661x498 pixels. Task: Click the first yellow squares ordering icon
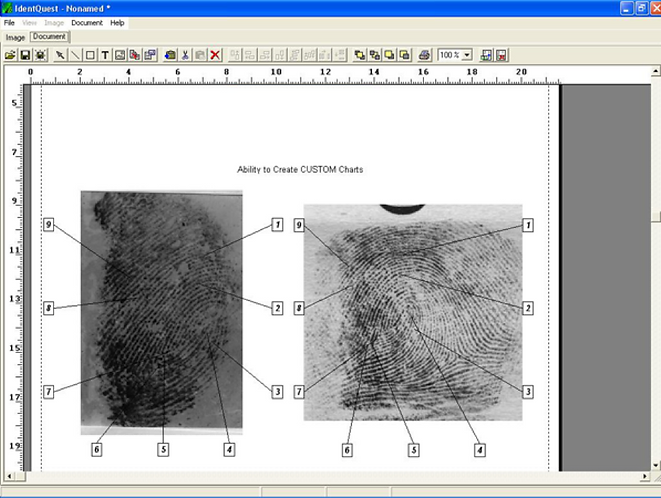360,55
